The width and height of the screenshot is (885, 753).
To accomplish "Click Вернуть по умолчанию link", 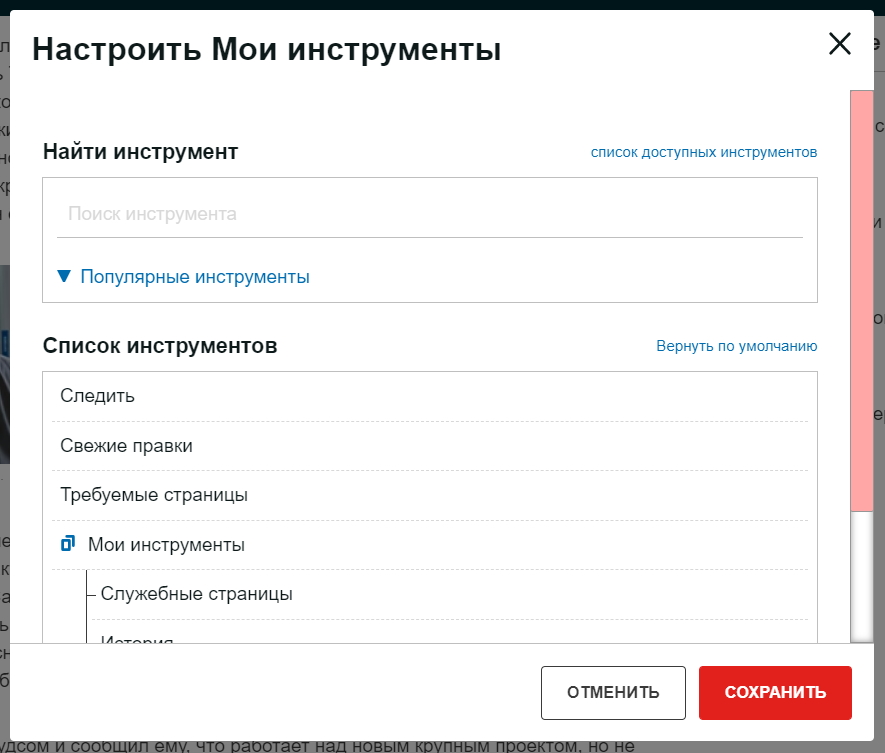I will (x=737, y=346).
